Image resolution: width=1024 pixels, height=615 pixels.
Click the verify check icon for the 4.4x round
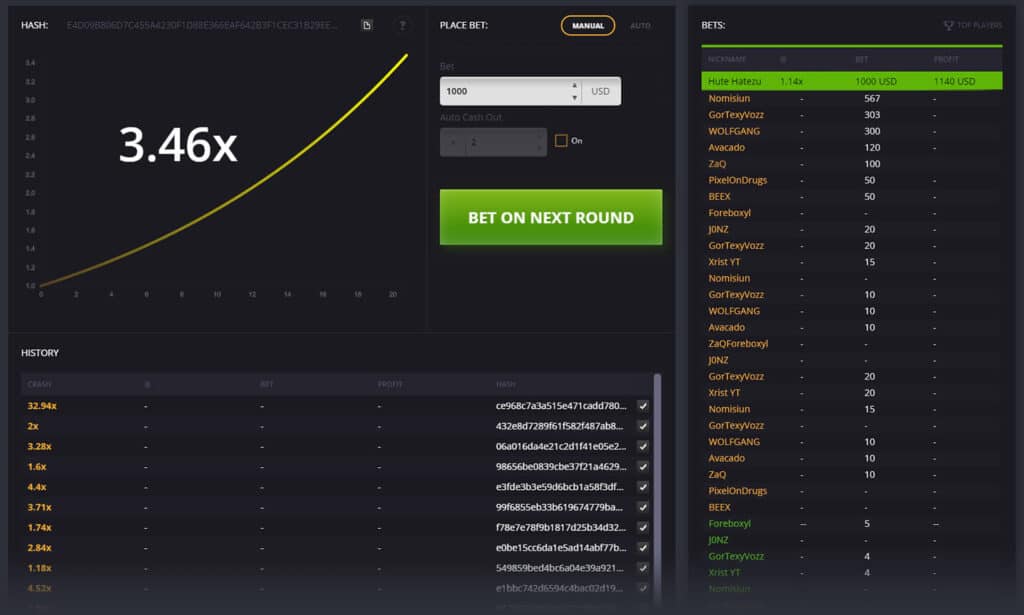coord(642,487)
